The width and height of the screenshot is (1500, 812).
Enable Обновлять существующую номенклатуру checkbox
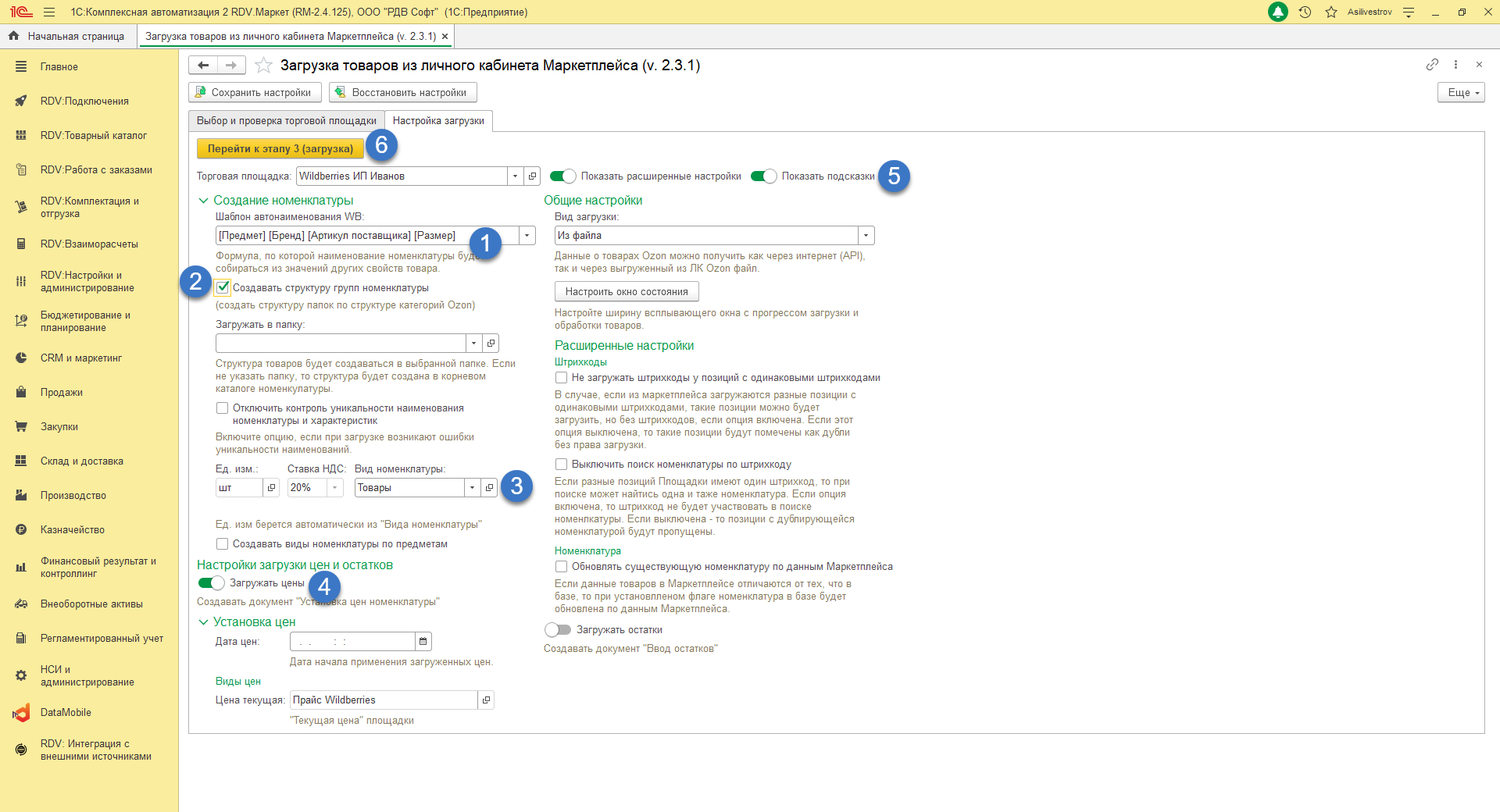point(561,567)
